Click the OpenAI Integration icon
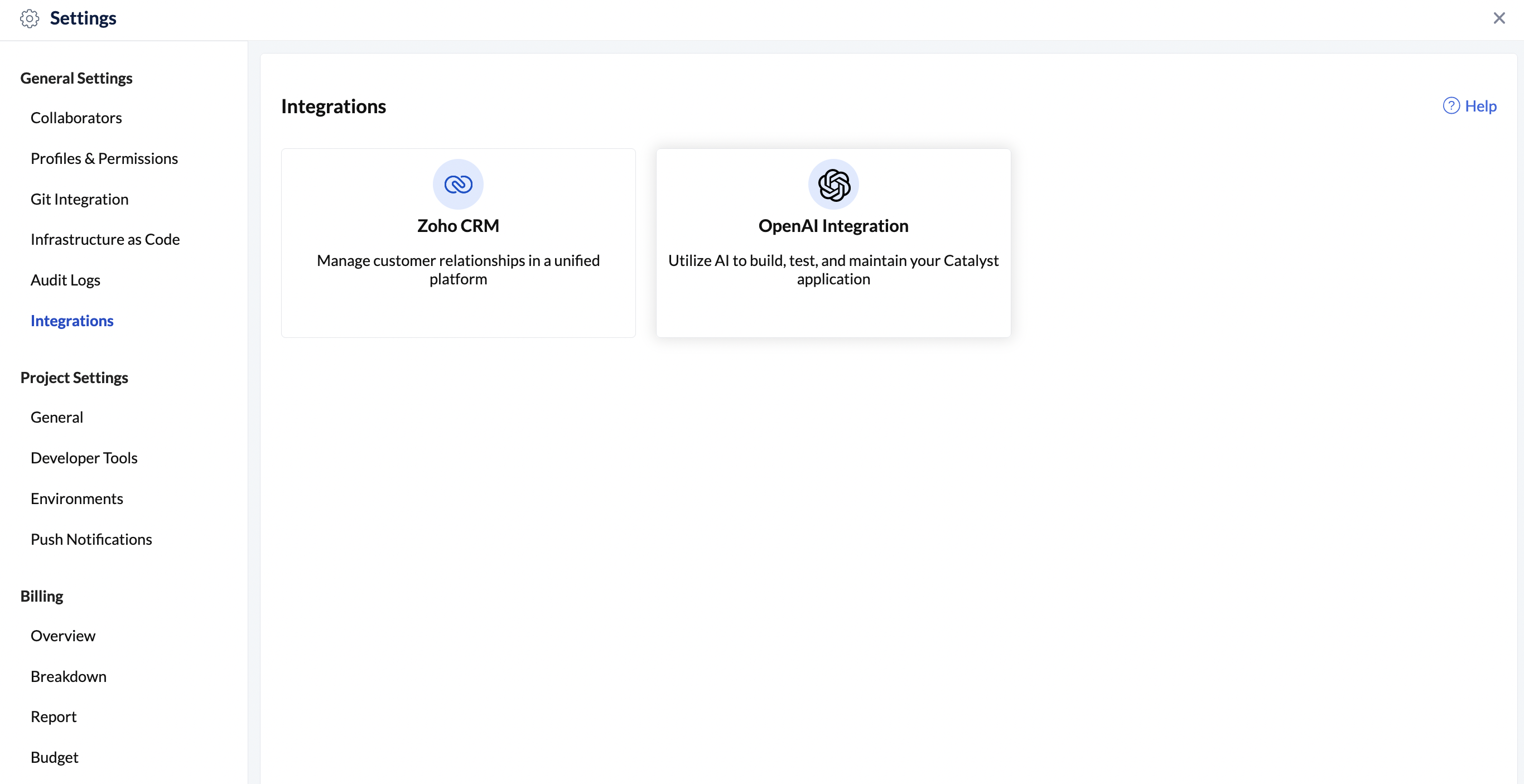 (834, 183)
